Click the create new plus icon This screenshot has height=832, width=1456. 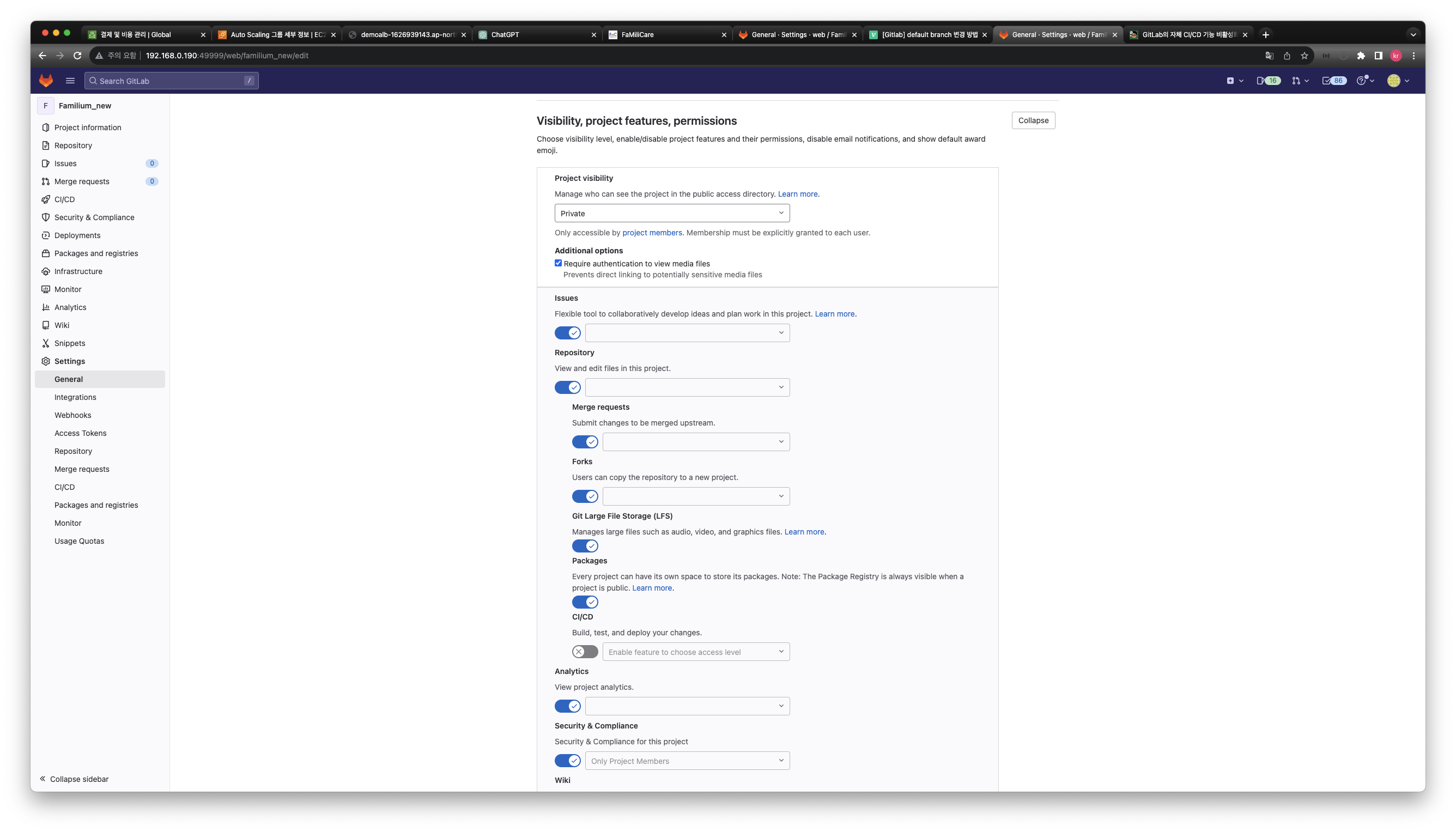point(1234,81)
